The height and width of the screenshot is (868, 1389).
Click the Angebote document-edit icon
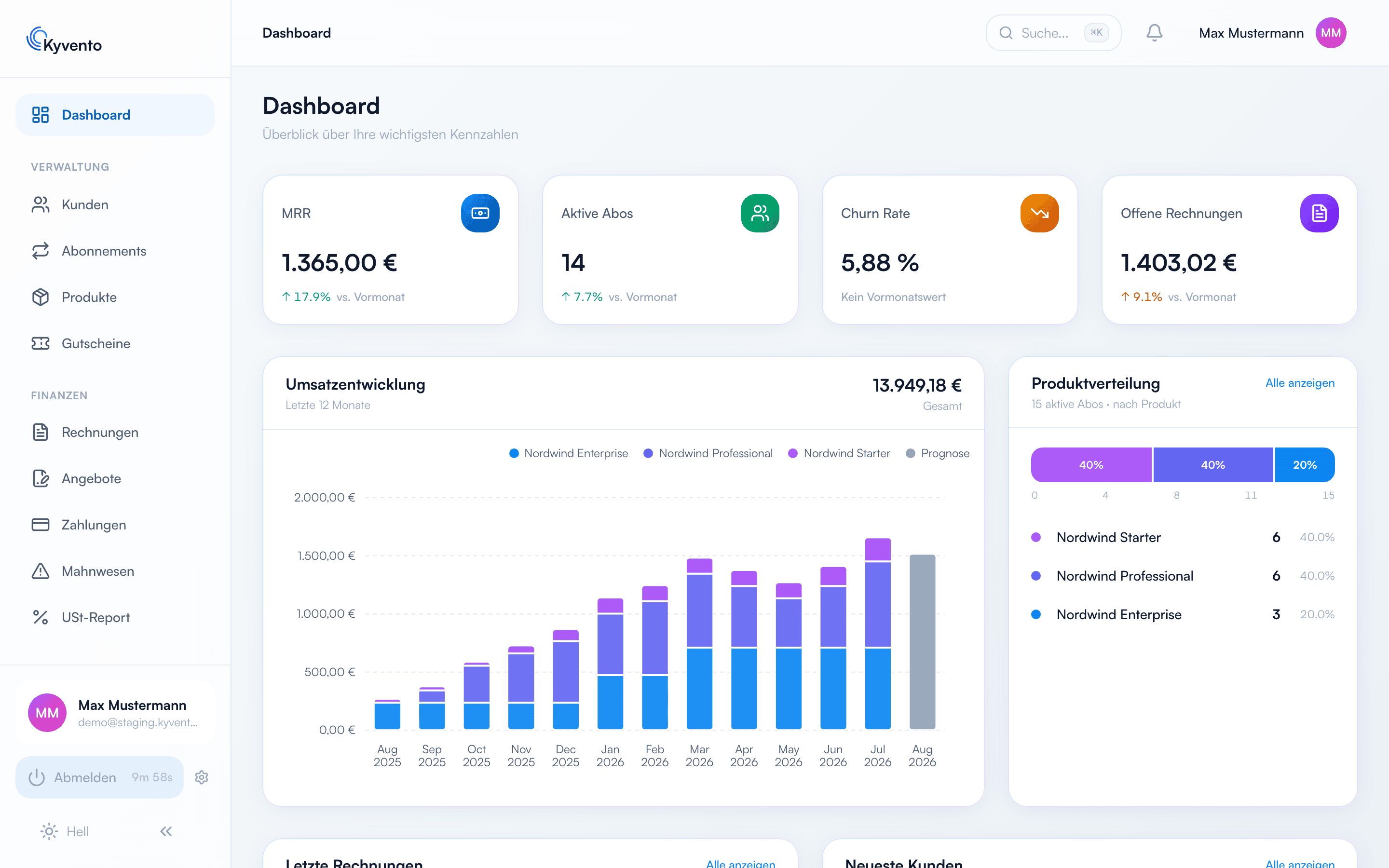[x=40, y=478]
